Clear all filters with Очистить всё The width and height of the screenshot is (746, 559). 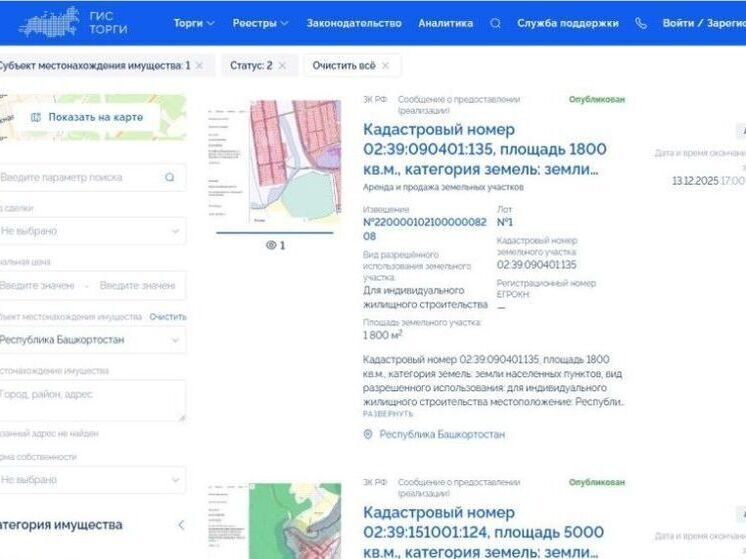point(352,66)
